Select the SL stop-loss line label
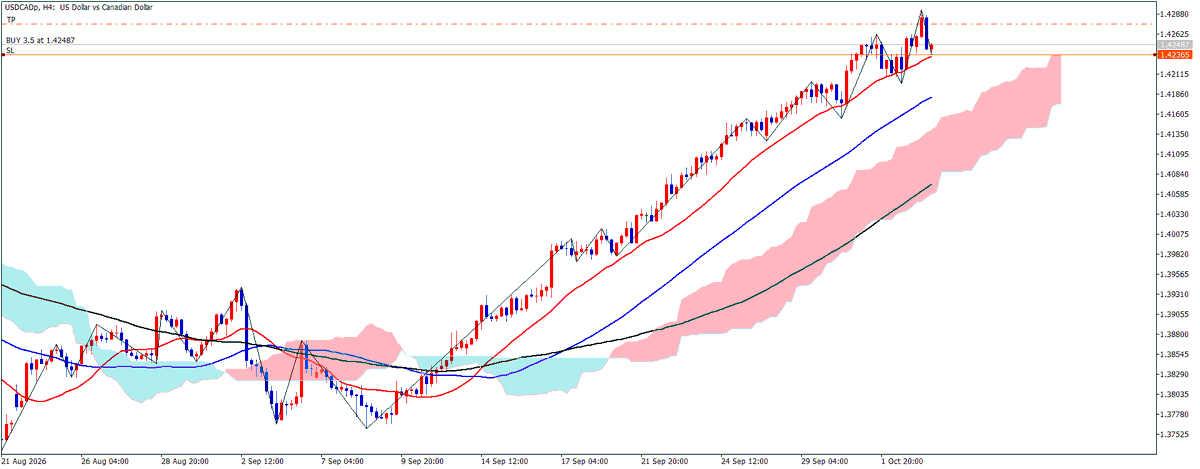Screen dimensions: 1200x469 click(x=9, y=49)
